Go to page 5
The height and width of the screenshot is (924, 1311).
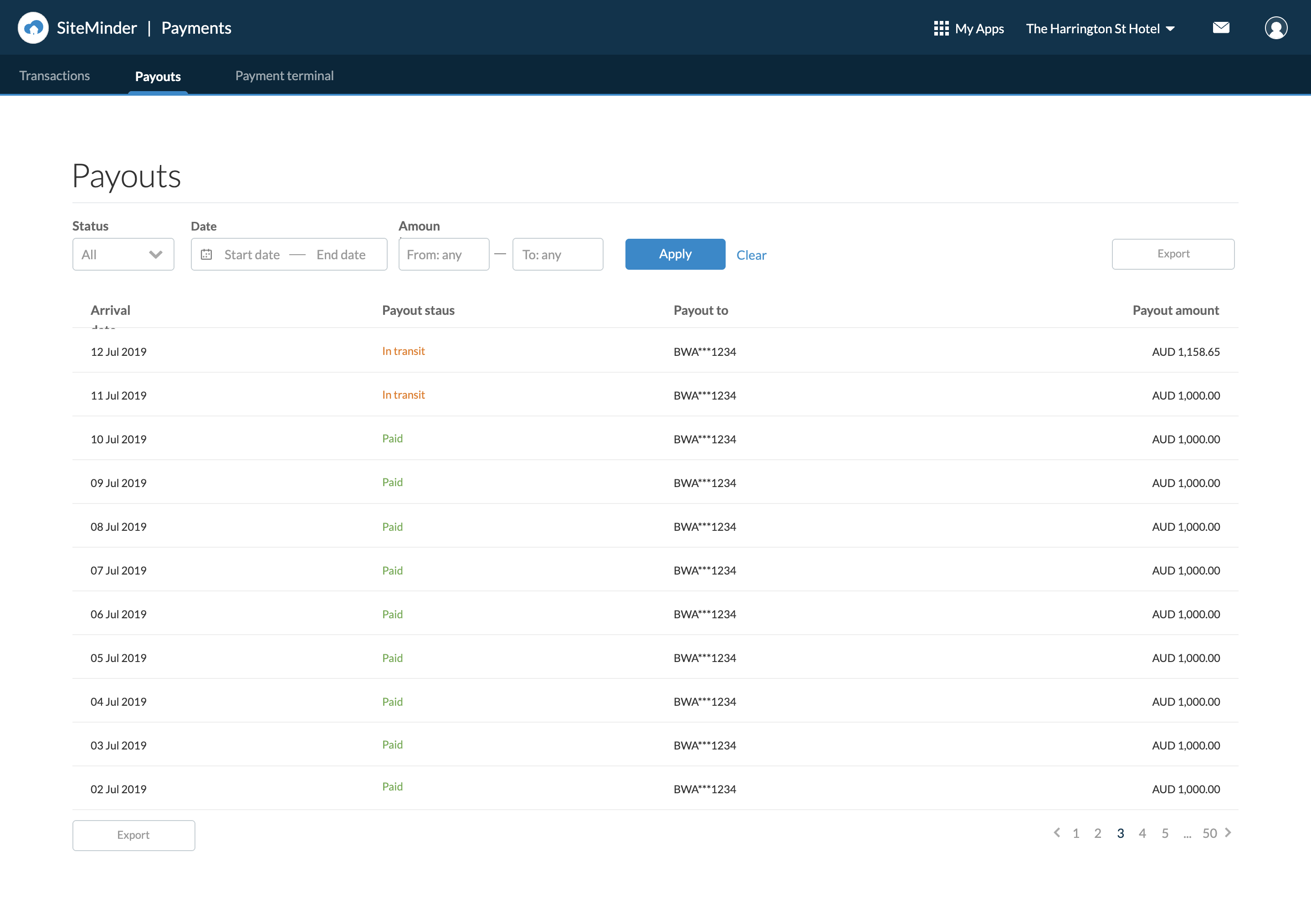tap(1165, 833)
